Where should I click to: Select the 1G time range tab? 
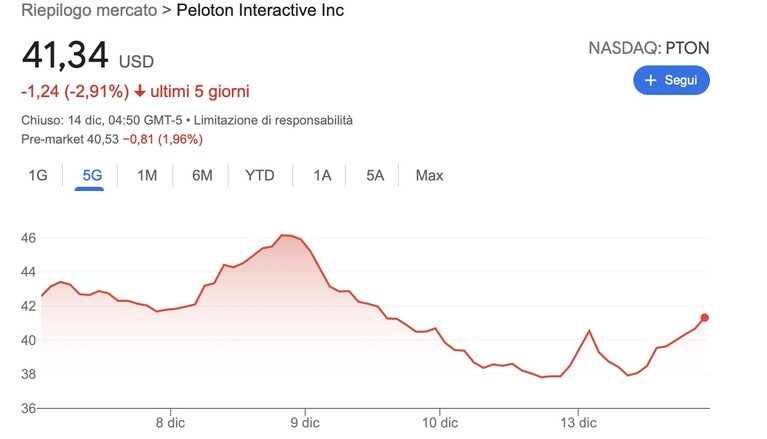[x=38, y=175]
